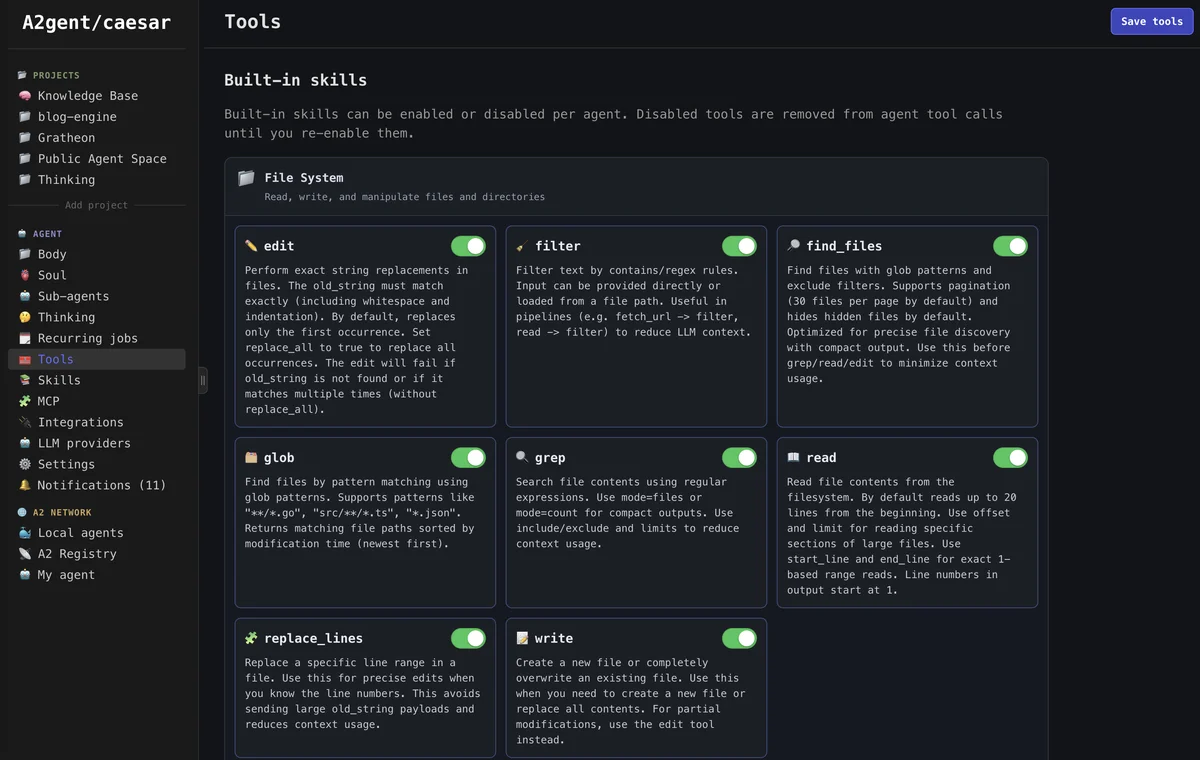Click the File System folder icon

click(x=246, y=178)
